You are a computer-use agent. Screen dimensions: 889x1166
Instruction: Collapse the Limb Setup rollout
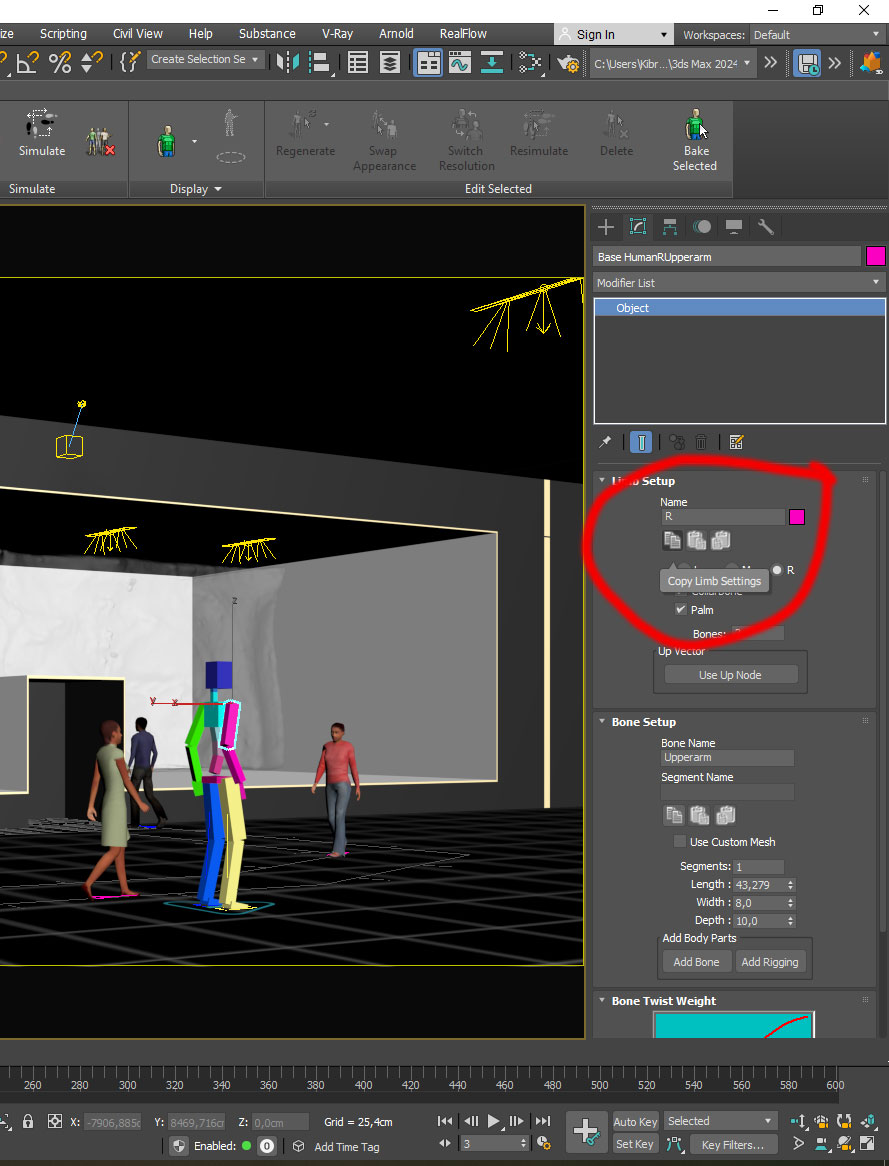[602, 480]
